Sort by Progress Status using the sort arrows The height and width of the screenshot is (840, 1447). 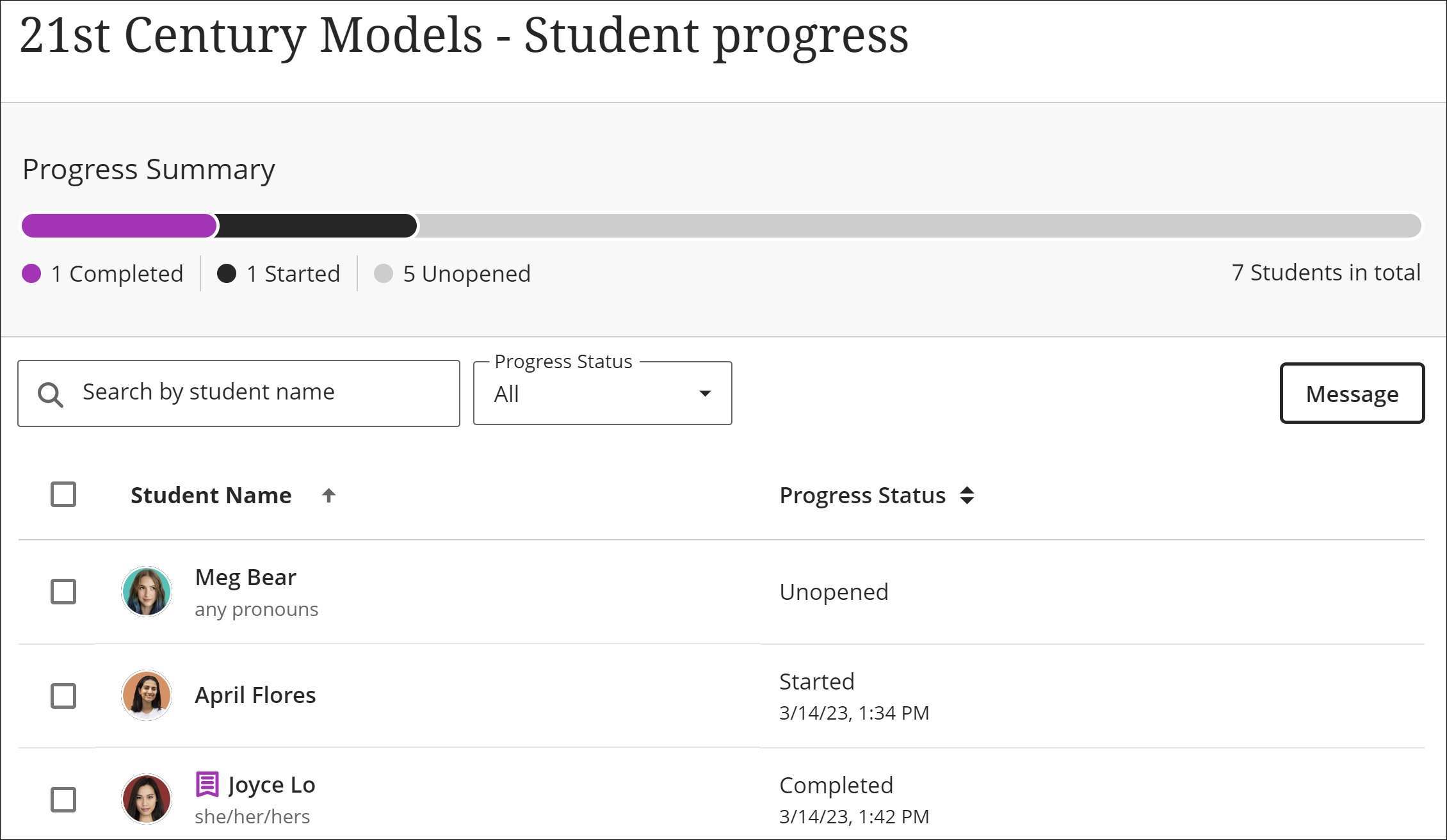click(x=968, y=495)
